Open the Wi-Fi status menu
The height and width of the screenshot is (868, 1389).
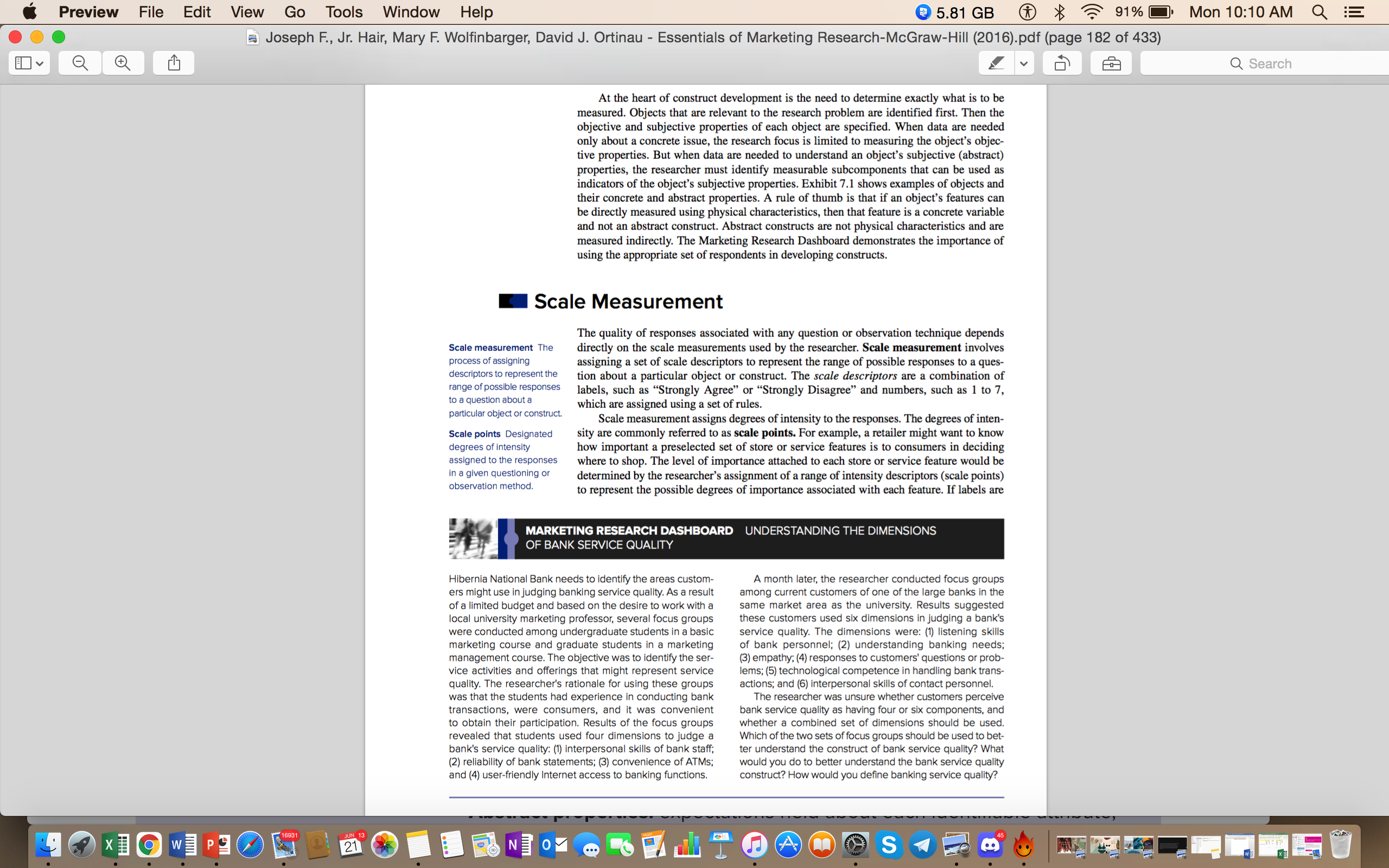1092,12
